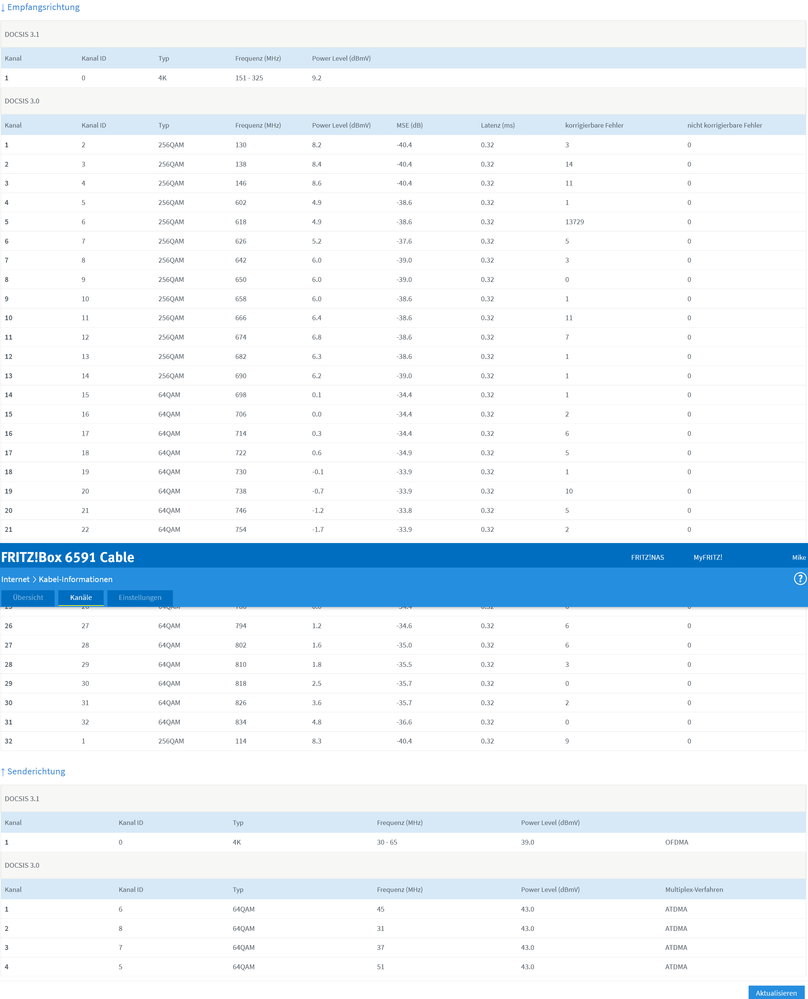Click the Internet breadcrumb link
808x999 pixels.
pyautogui.click(x=15, y=579)
